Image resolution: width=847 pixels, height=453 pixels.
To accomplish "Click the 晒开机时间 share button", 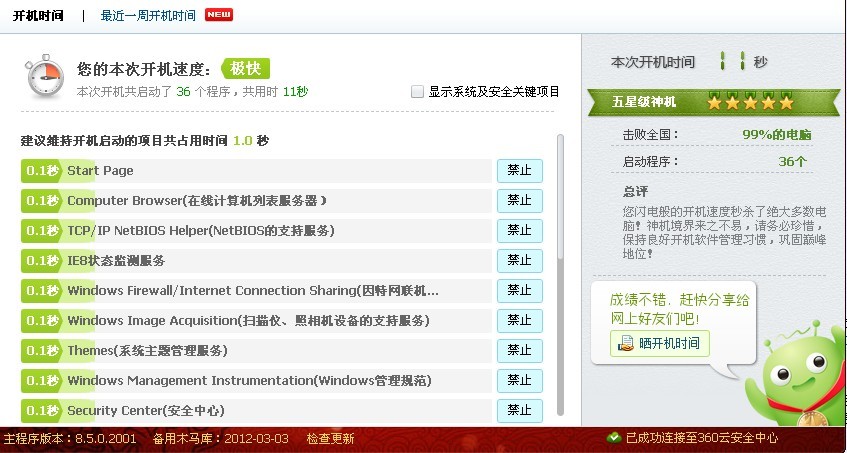I will click(660, 343).
